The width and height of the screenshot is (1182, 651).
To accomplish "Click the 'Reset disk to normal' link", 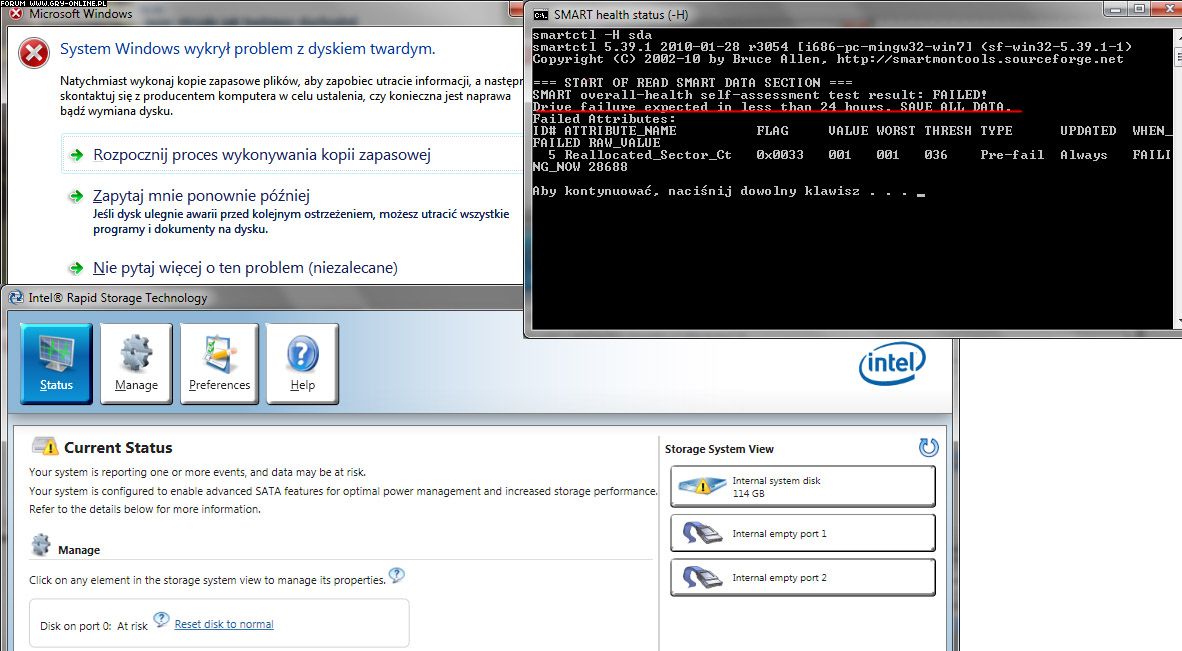I will [x=224, y=624].
